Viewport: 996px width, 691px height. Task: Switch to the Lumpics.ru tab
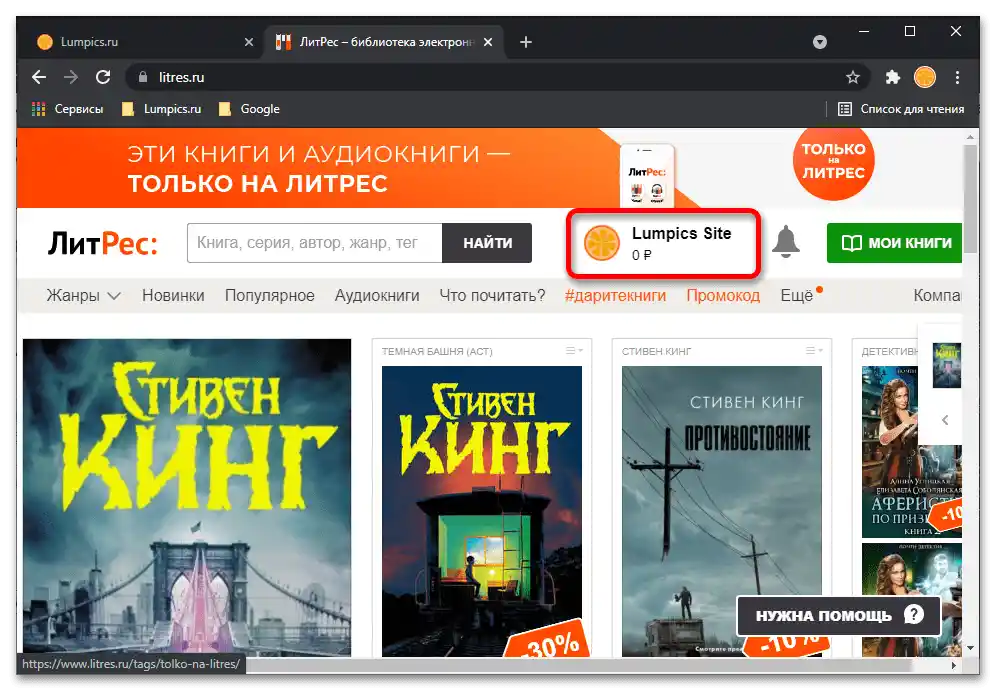coord(145,42)
